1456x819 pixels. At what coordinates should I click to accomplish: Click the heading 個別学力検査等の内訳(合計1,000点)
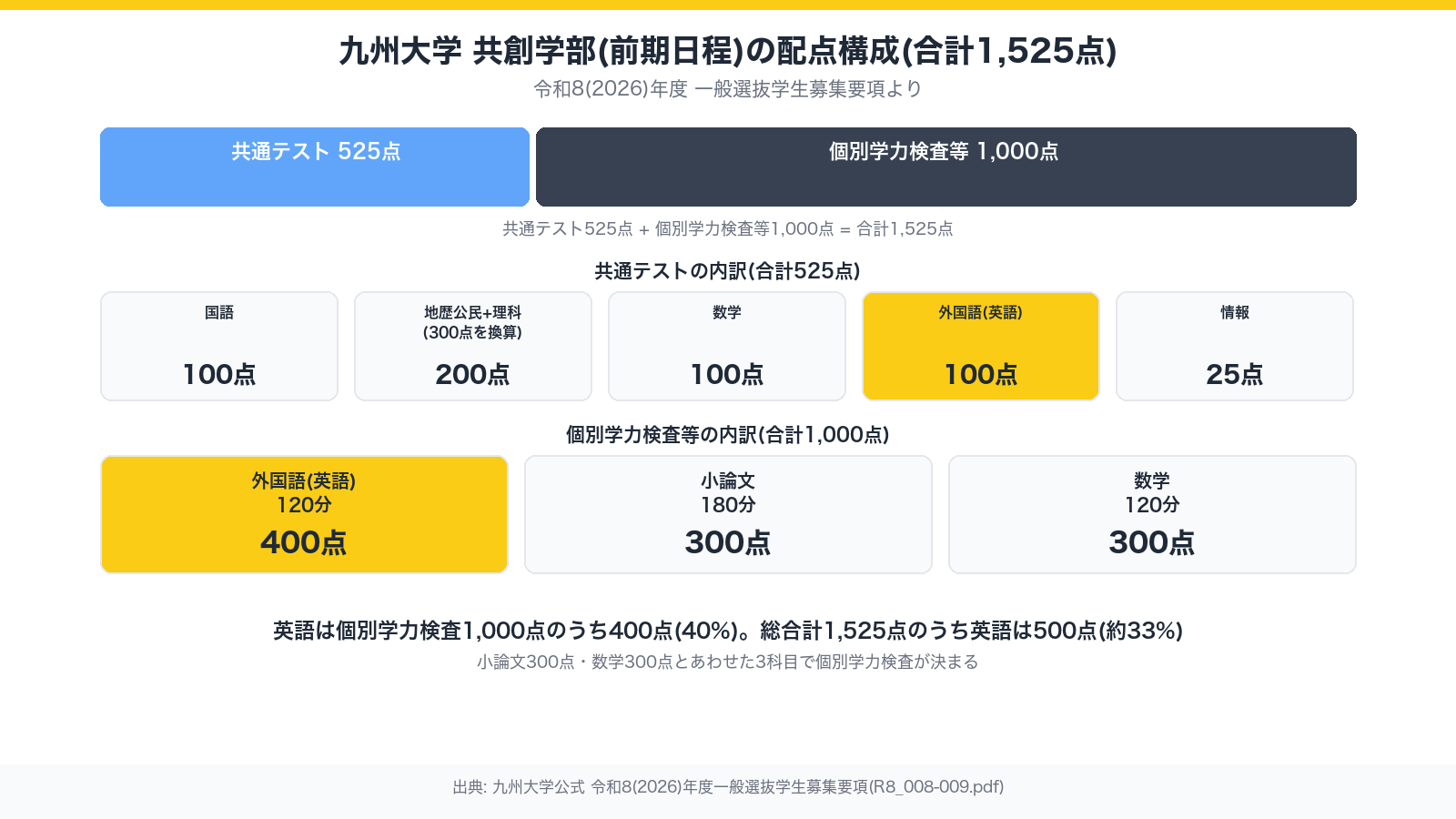(x=728, y=435)
